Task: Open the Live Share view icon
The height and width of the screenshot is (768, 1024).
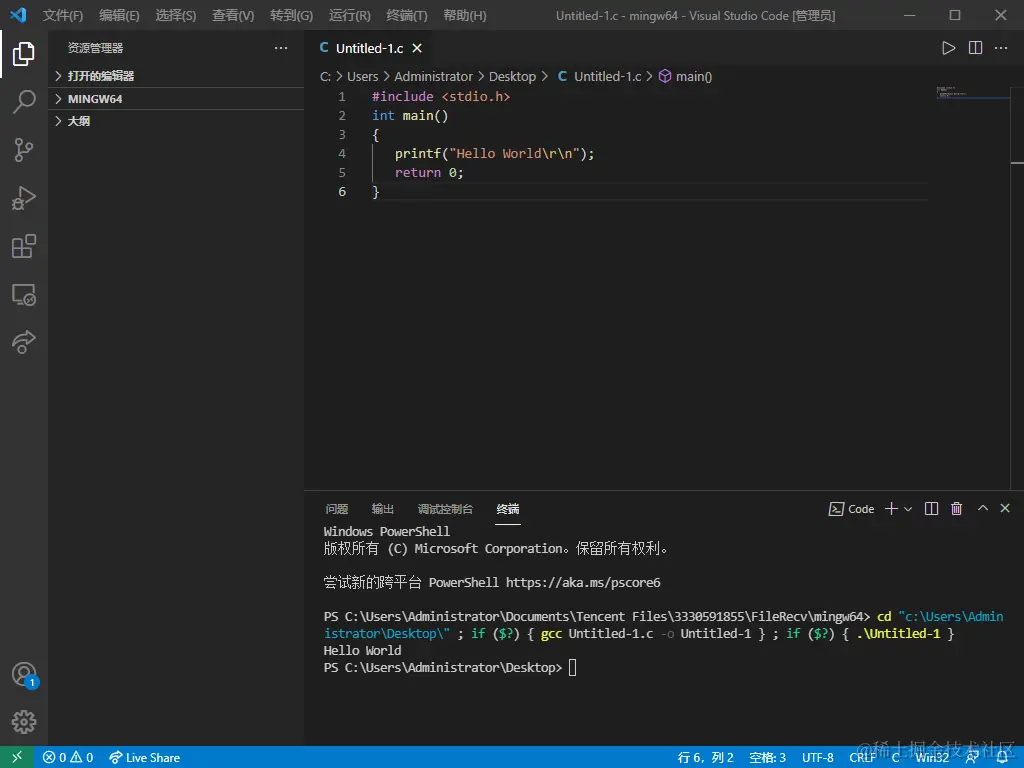Action: [24, 342]
